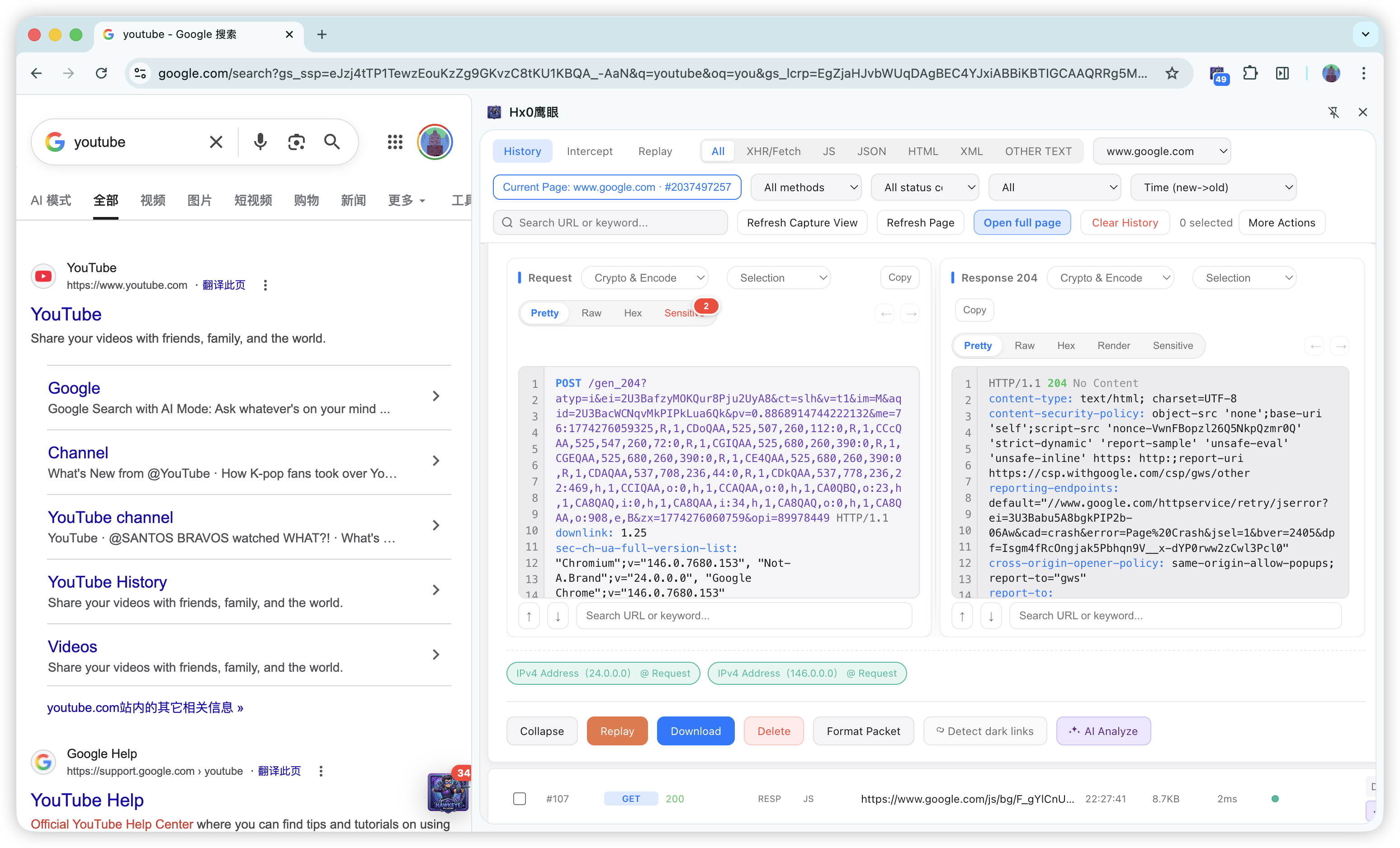Viewport: 1400px width, 848px height.
Task: Open the Request Selection dropdown
Action: pos(778,278)
